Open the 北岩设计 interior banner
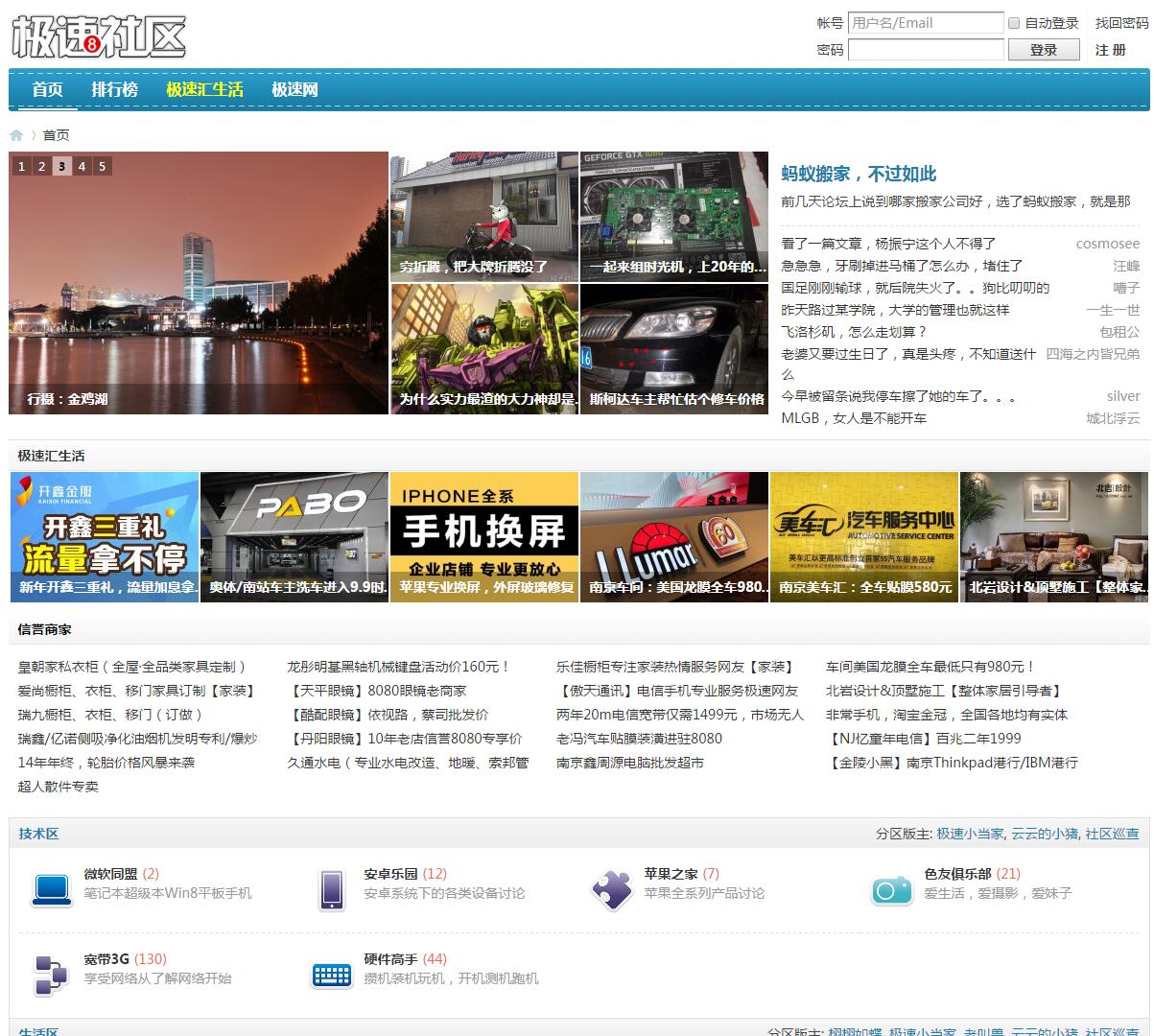This screenshot has height=1036, width=1154. [1054, 537]
